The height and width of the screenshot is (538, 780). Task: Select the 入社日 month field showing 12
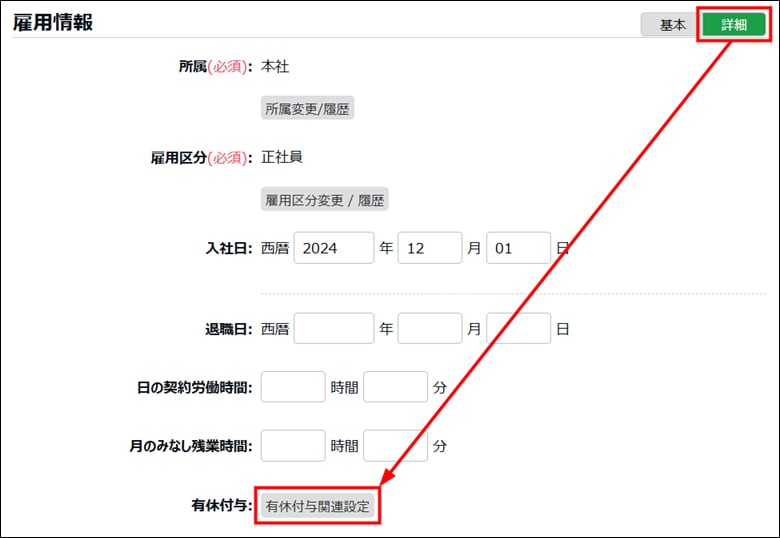(x=430, y=248)
